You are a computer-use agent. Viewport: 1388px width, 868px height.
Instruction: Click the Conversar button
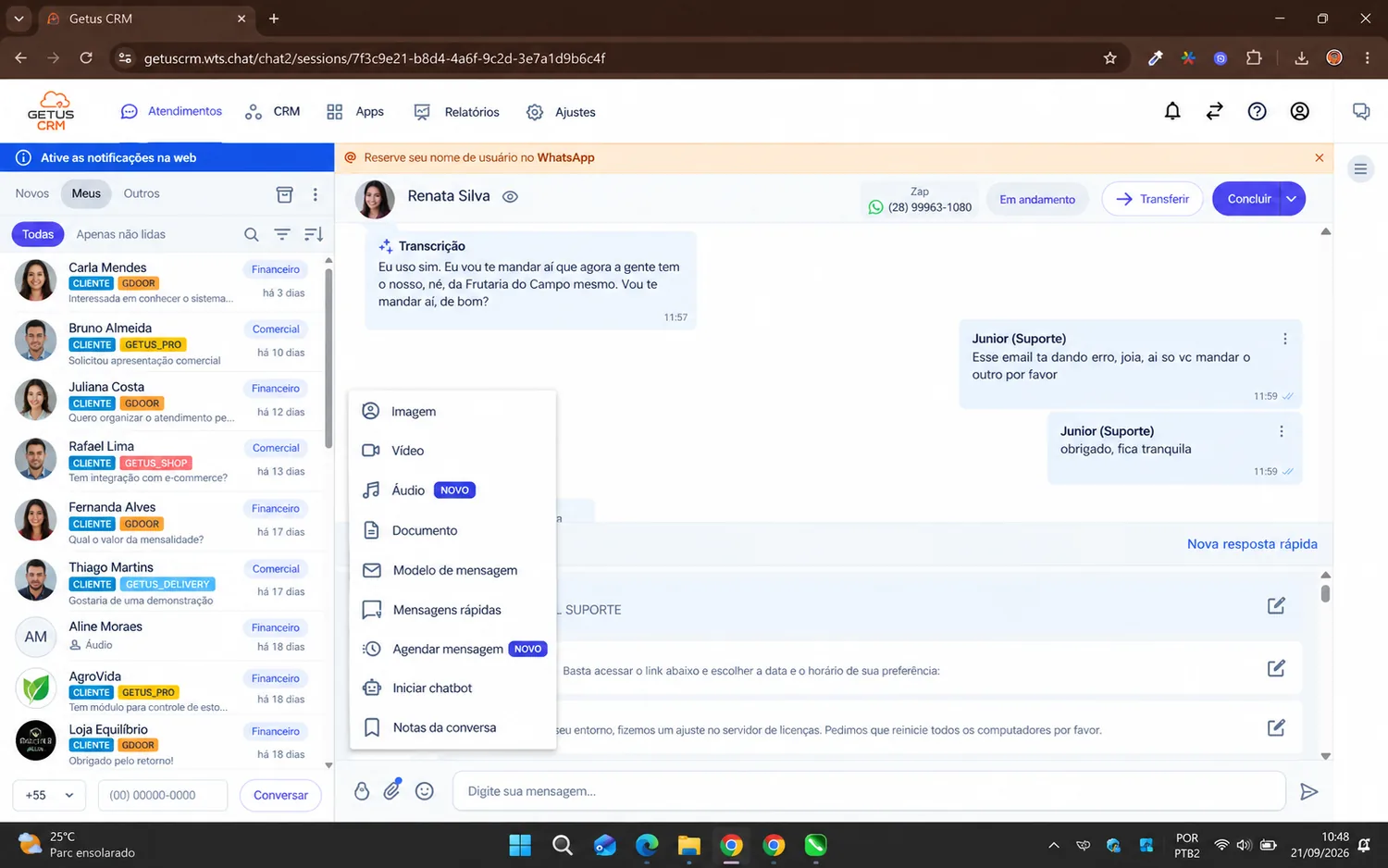280,795
